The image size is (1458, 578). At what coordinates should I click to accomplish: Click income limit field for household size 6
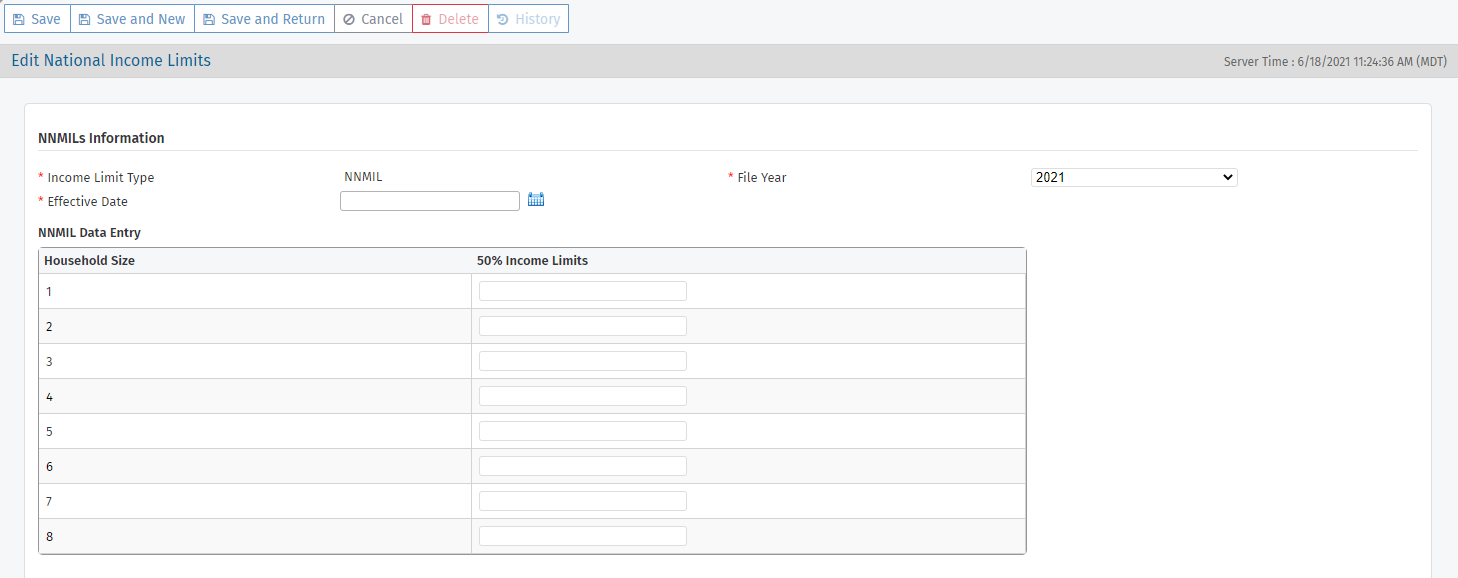(582, 466)
